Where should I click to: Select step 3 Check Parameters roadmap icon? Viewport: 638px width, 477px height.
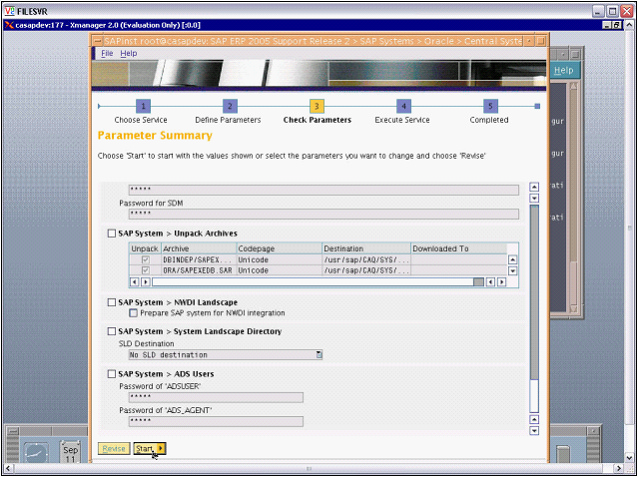317,105
